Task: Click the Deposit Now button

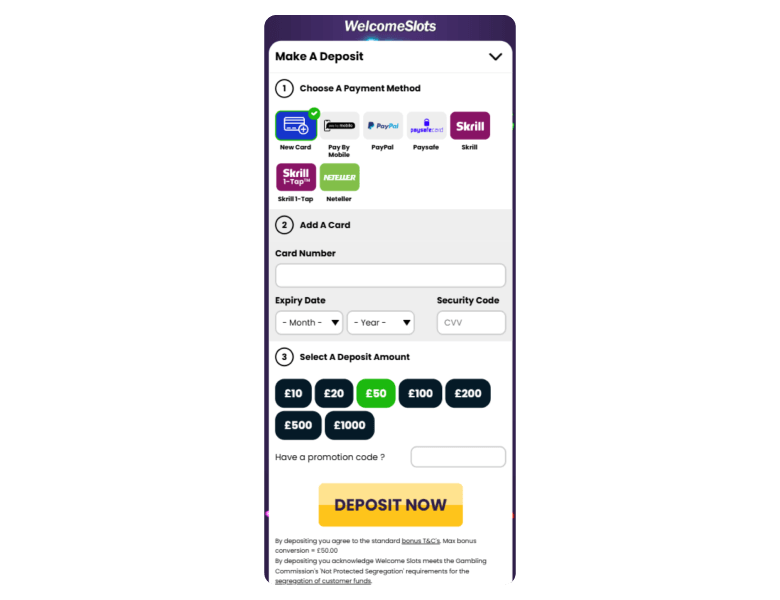Action: (390, 504)
